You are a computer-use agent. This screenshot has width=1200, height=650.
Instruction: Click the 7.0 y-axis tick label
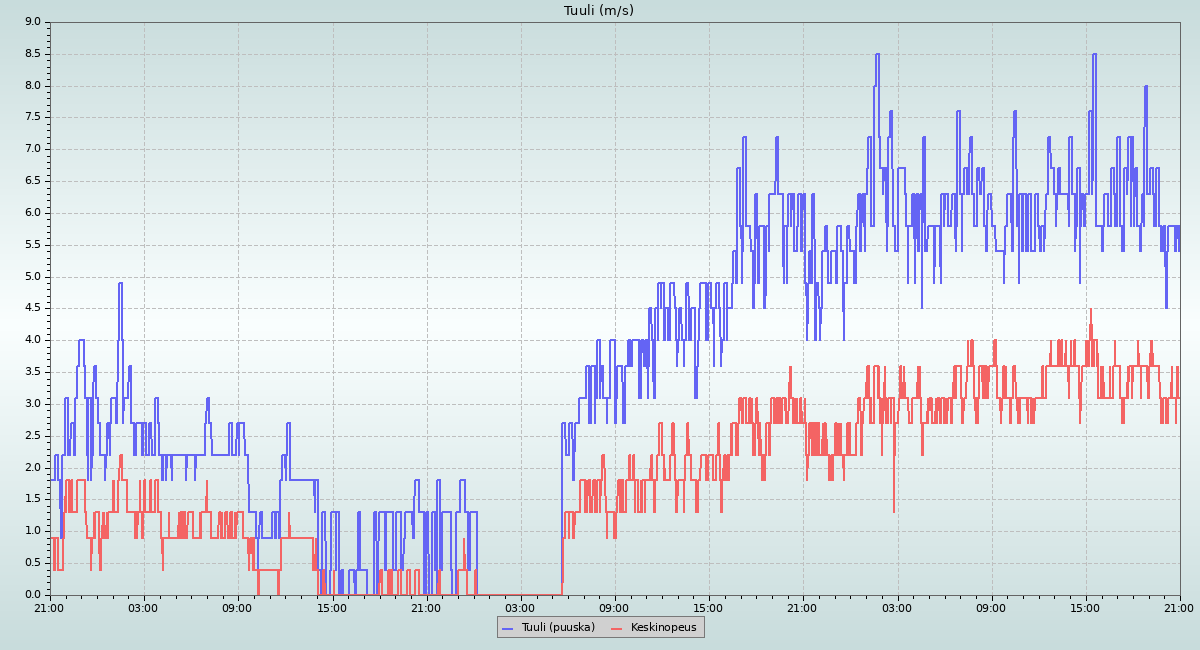pos(33,149)
